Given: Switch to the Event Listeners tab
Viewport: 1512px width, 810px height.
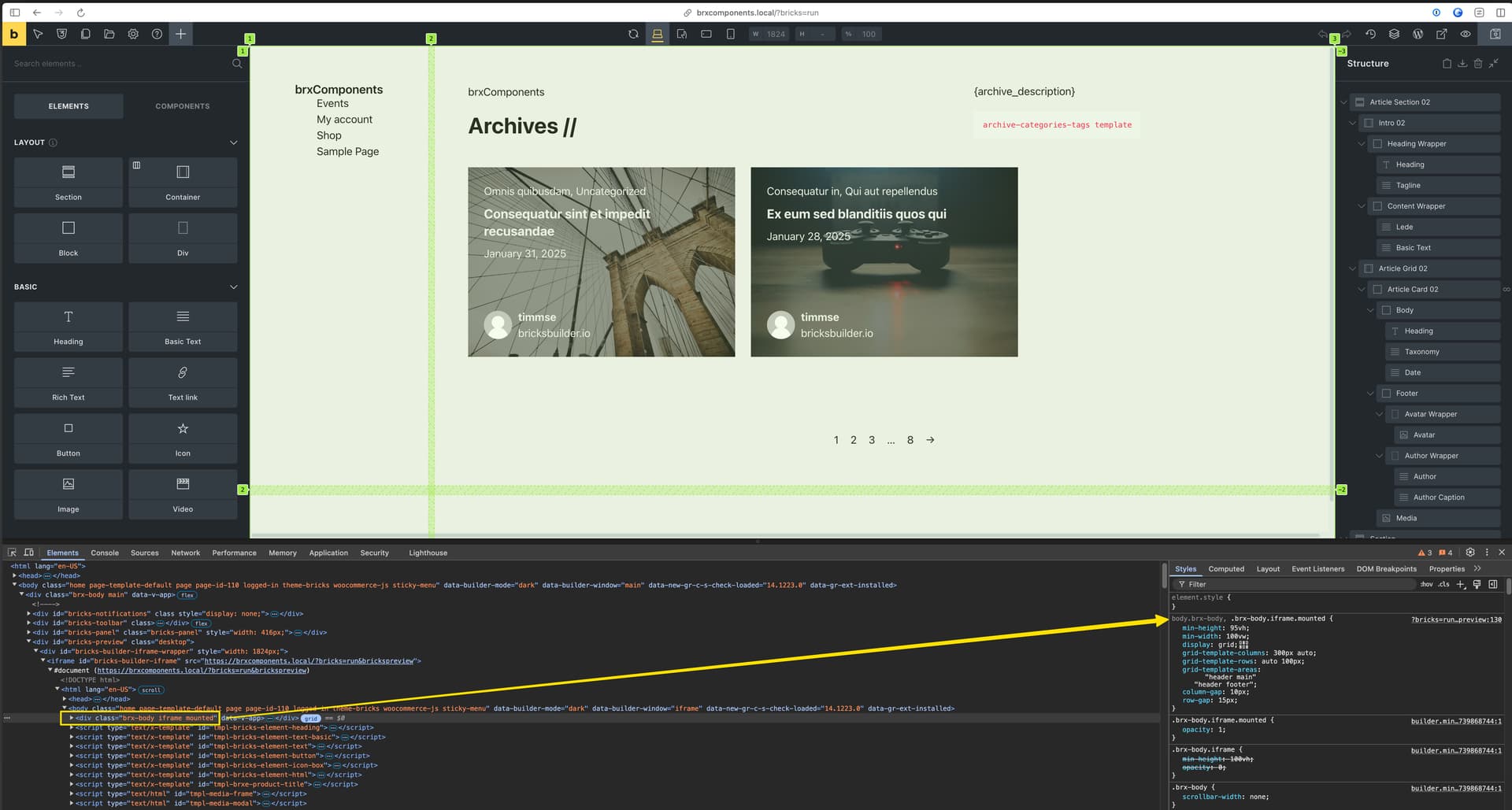Looking at the screenshot, I should (x=1317, y=568).
